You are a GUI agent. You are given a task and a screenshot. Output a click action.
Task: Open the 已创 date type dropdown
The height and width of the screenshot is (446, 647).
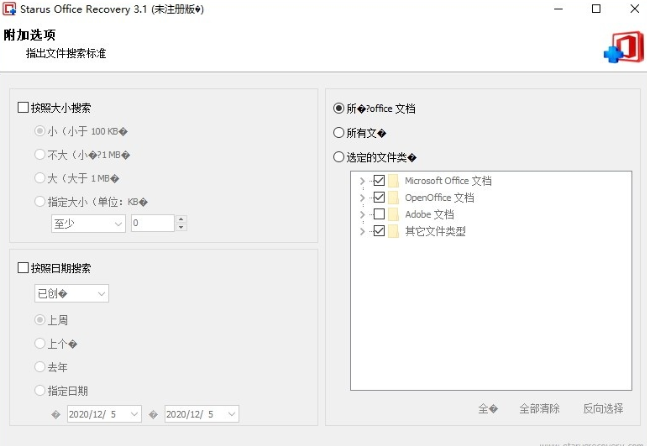[71, 293]
